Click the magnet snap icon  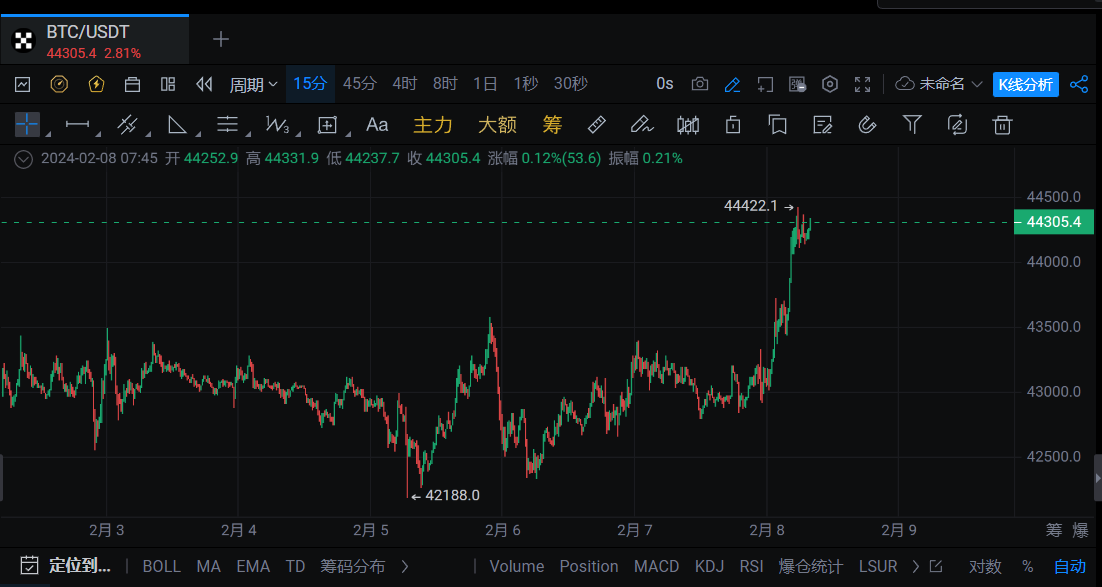[x=867, y=125]
